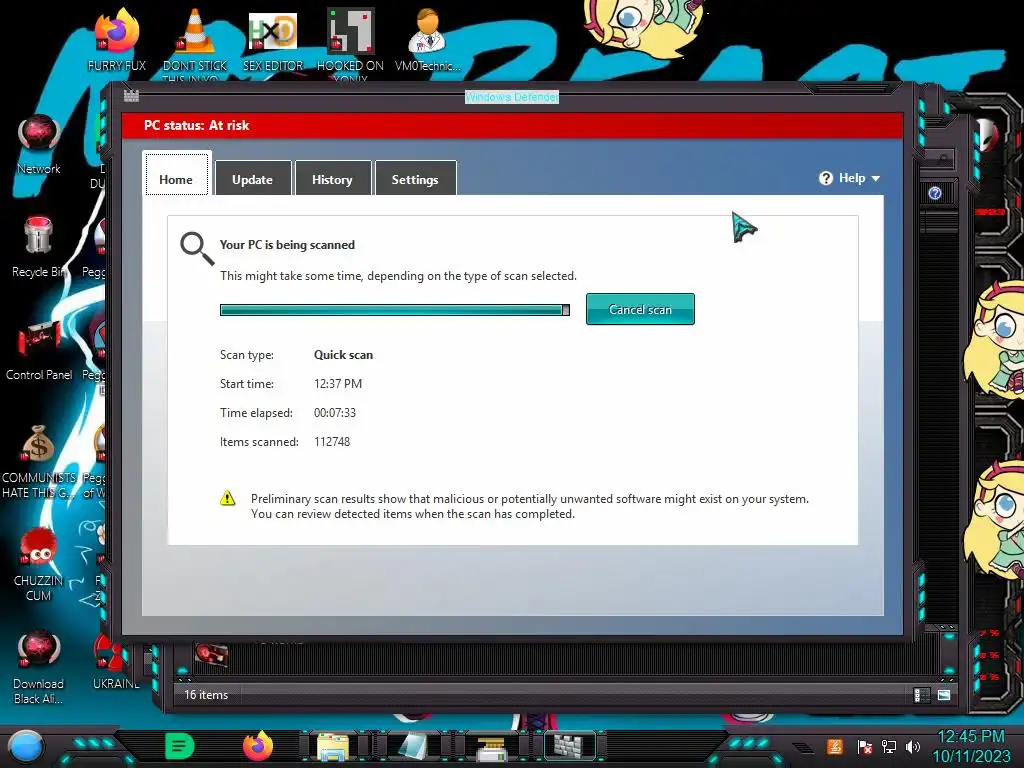Screen dimensions: 1024x768
Task: Select the file thumbnail in the Explorer window
Action: [211, 654]
